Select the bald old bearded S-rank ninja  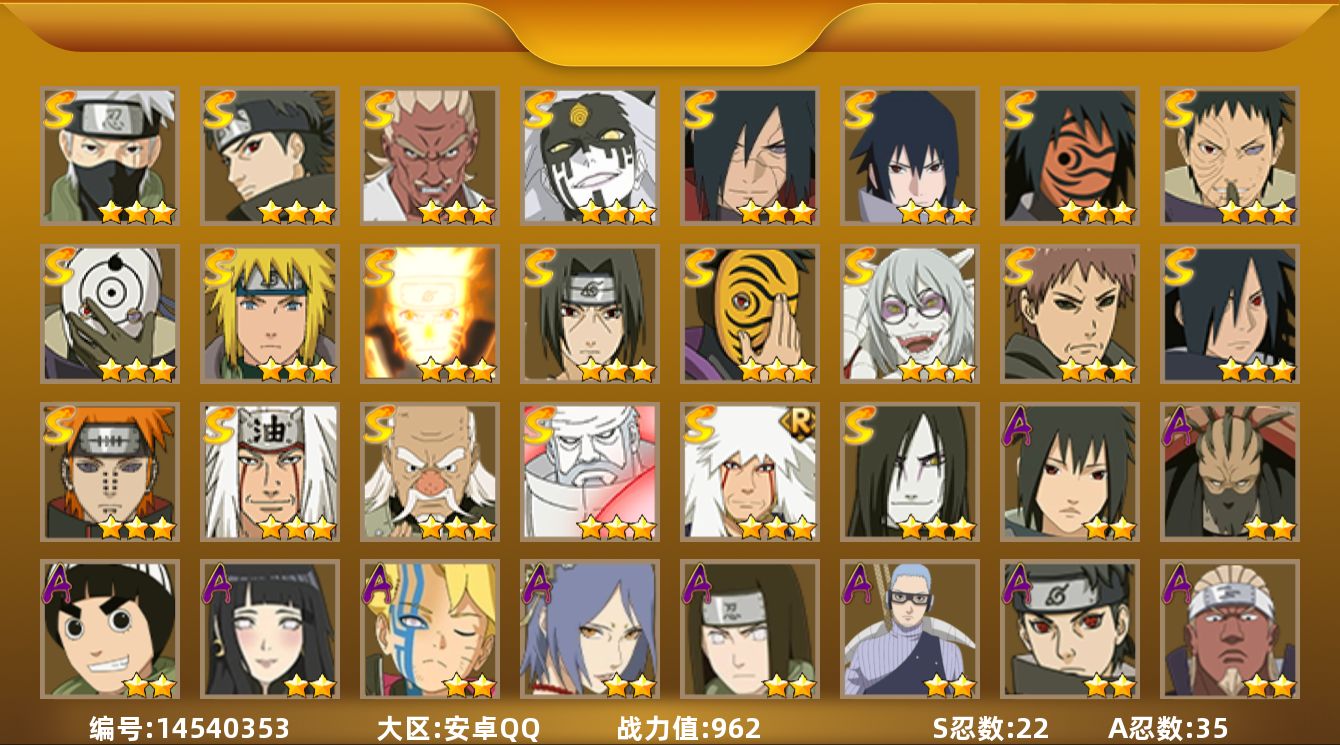click(x=430, y=472)
